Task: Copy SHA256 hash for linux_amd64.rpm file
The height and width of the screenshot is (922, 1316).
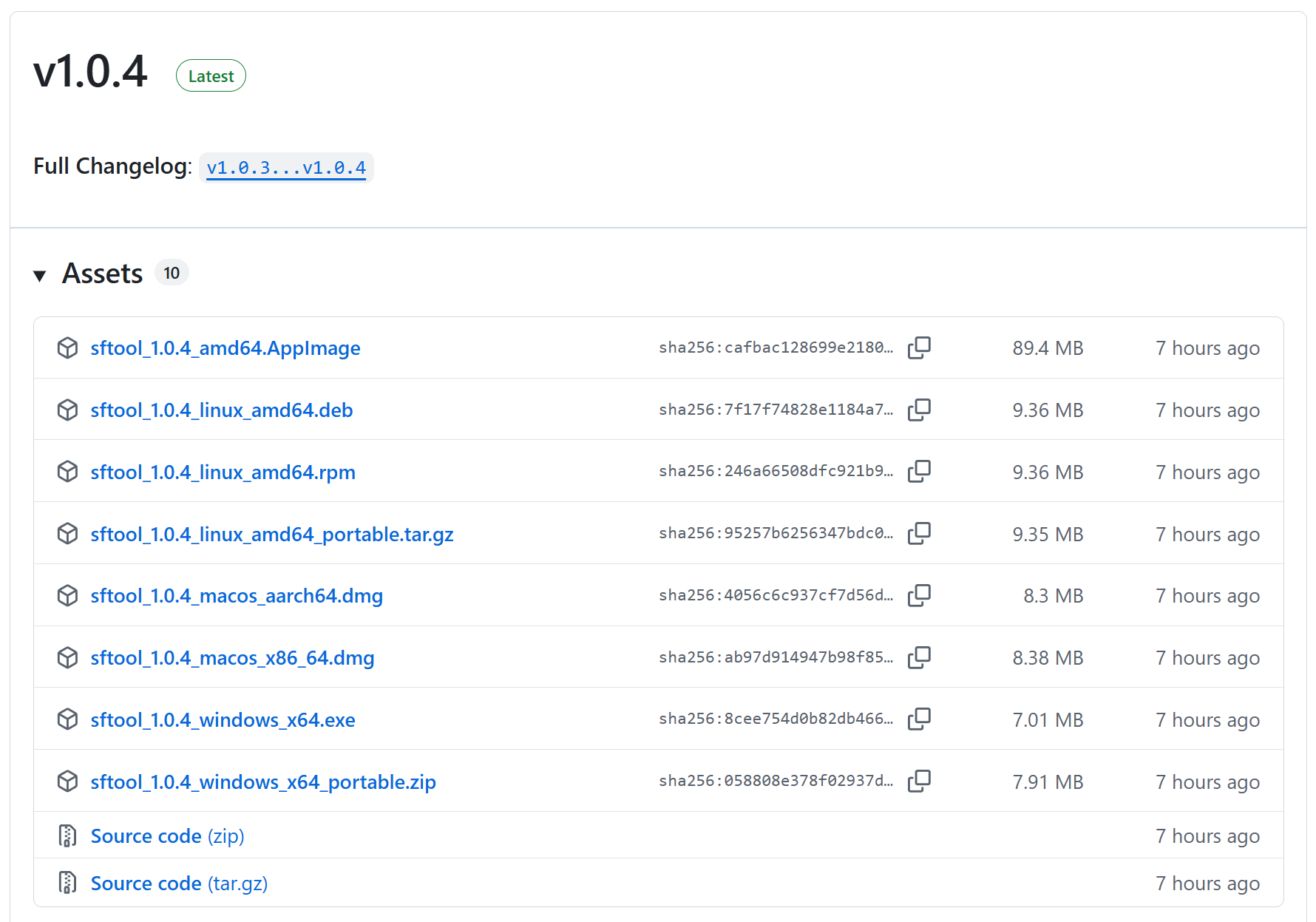Action: [919, 471]
